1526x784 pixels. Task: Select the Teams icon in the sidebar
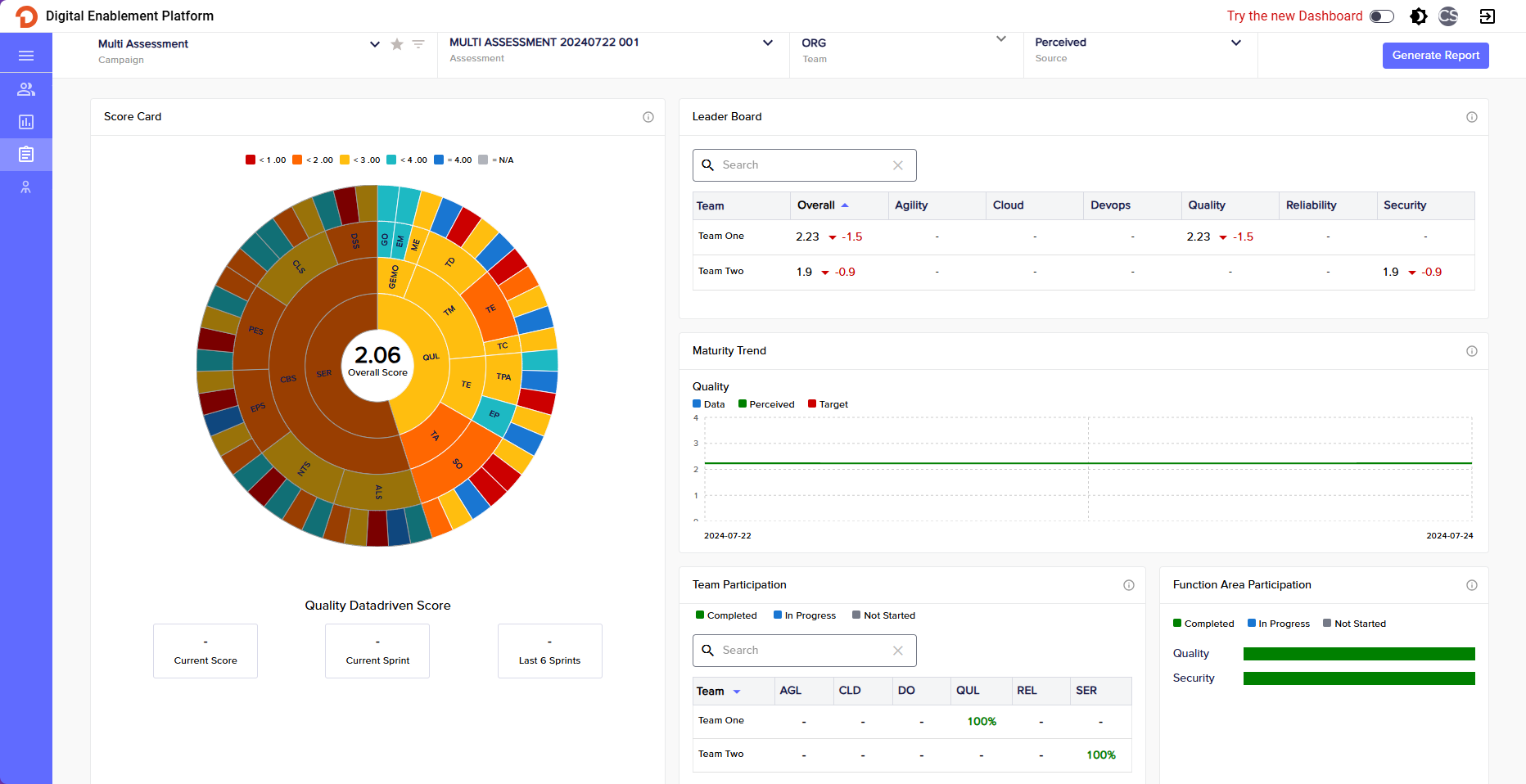(x=26, y=88)
